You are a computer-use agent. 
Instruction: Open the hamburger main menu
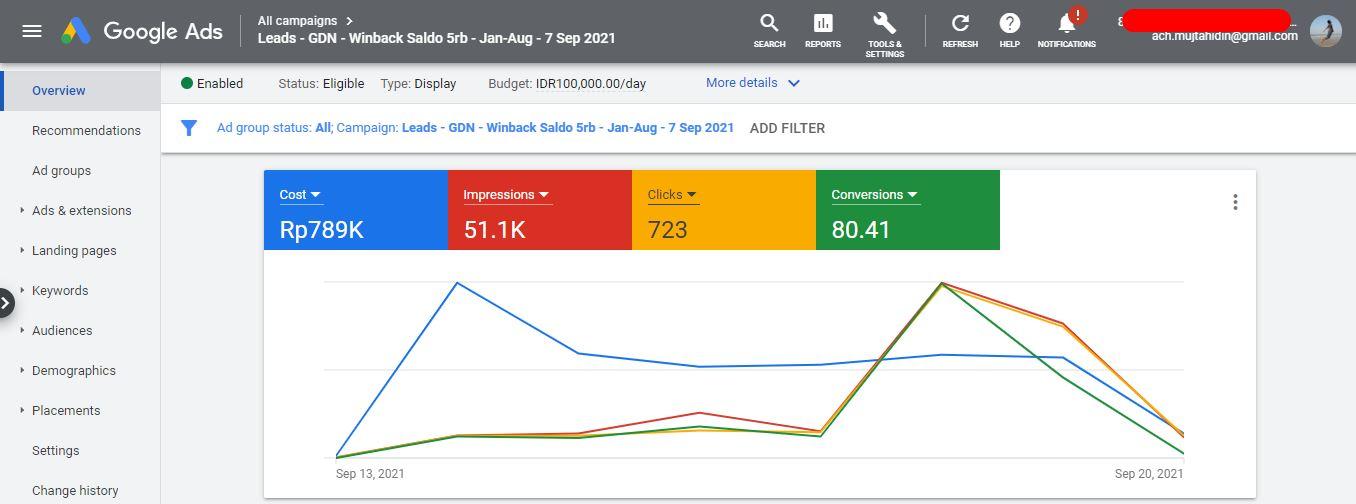tap(32, 31)
